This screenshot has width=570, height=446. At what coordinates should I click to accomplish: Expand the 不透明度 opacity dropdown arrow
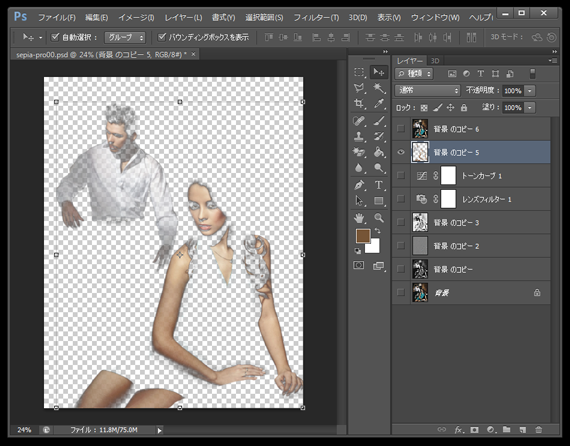point(530,91)
